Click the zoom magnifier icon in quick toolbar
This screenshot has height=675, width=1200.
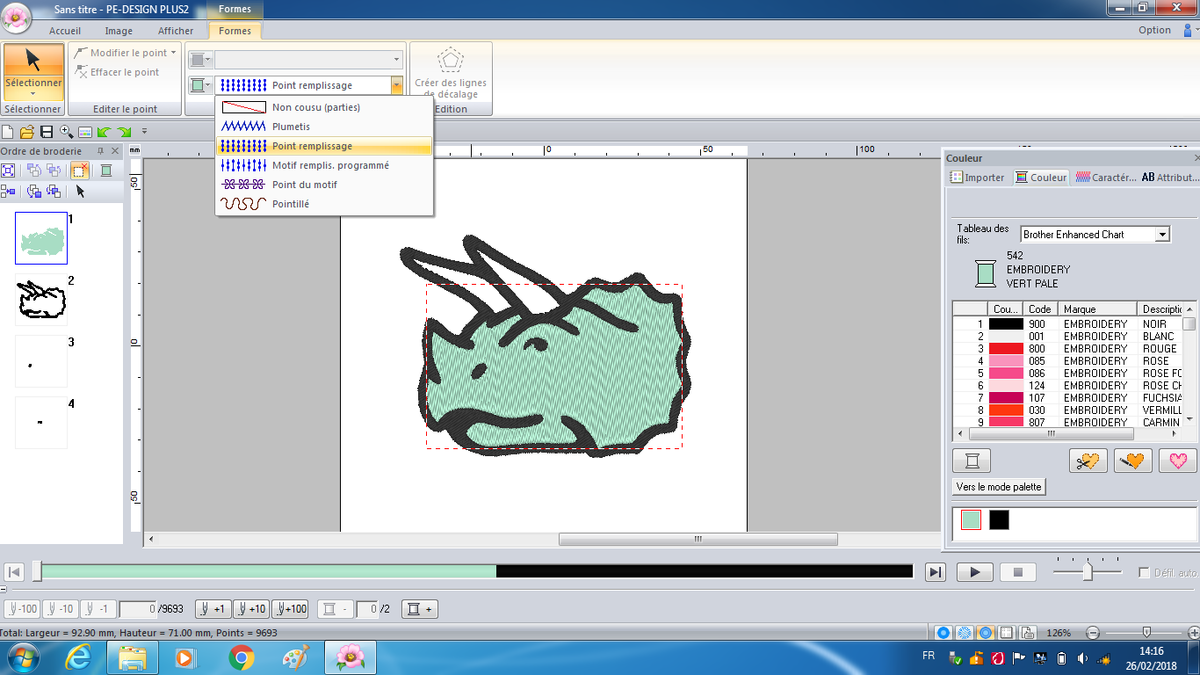[x=66, y=132]
